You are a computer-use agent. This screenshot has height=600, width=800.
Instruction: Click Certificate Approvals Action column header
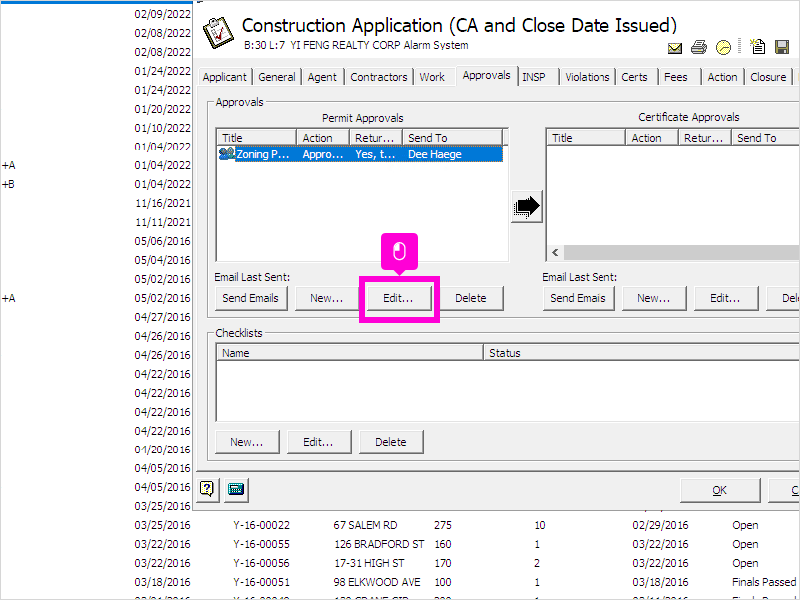(x=652, y=138)
